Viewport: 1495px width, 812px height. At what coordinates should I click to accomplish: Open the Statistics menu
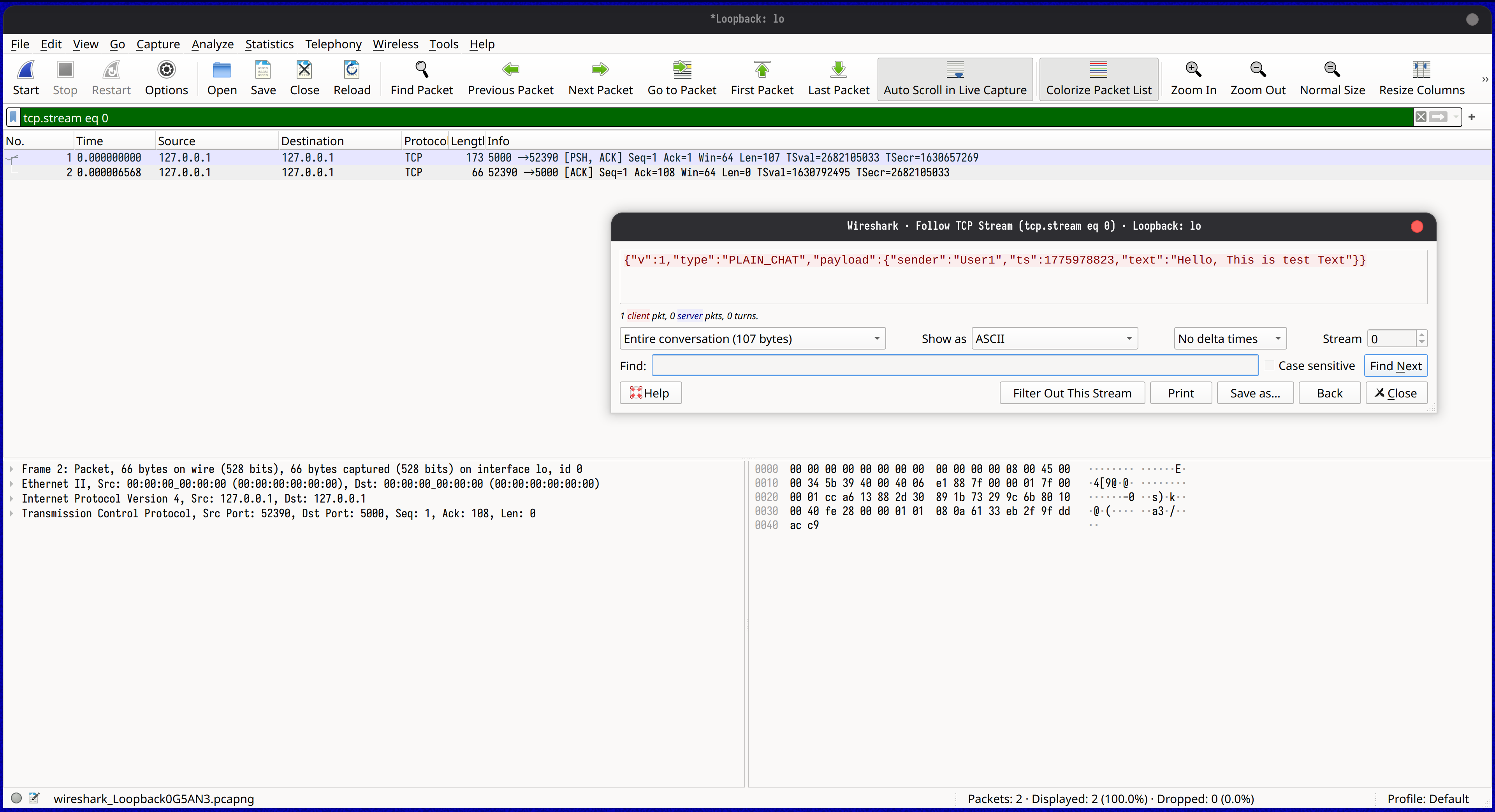tap(269, 44)
